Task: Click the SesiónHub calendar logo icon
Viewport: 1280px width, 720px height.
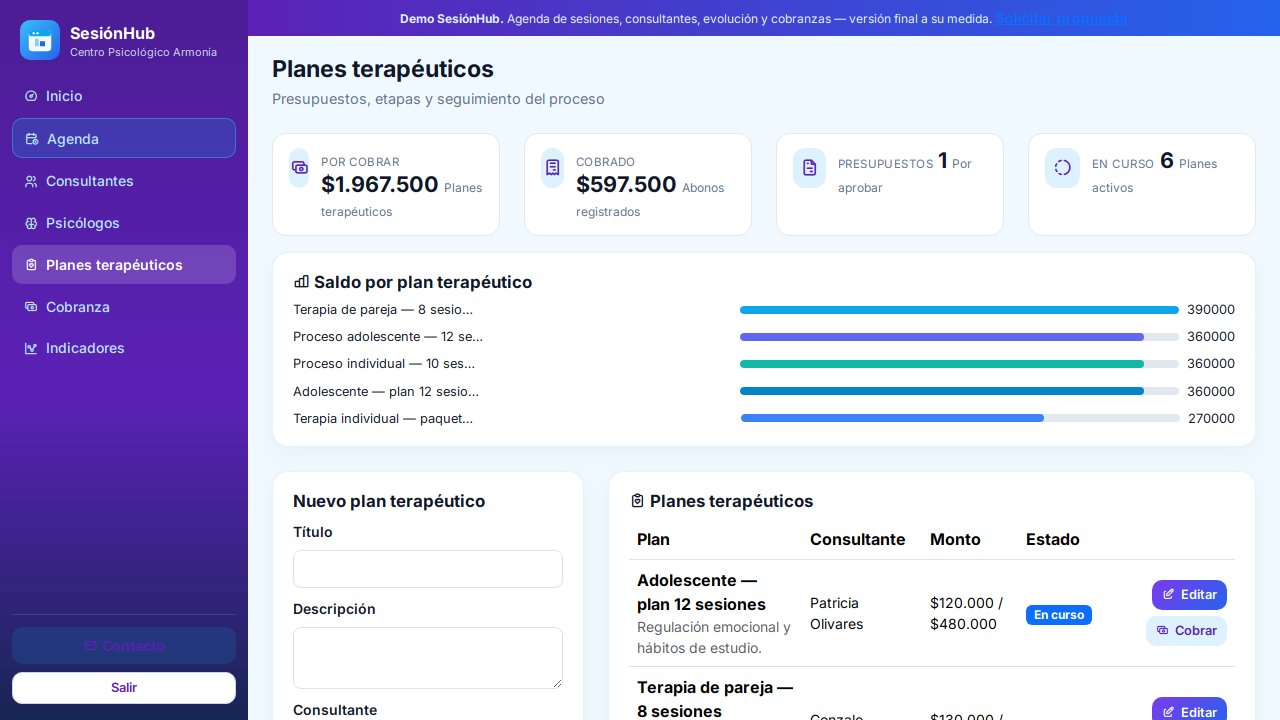Action: [40, 40]
